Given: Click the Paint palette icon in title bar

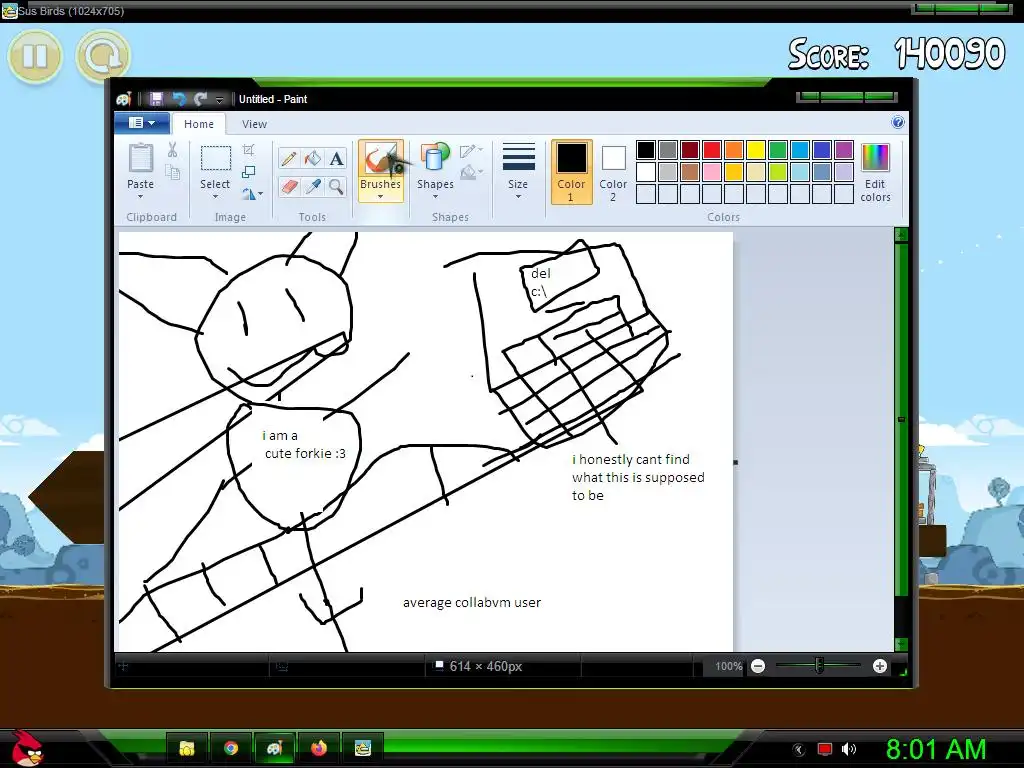Looking at the screenshot, I should [x=124, y=99].
